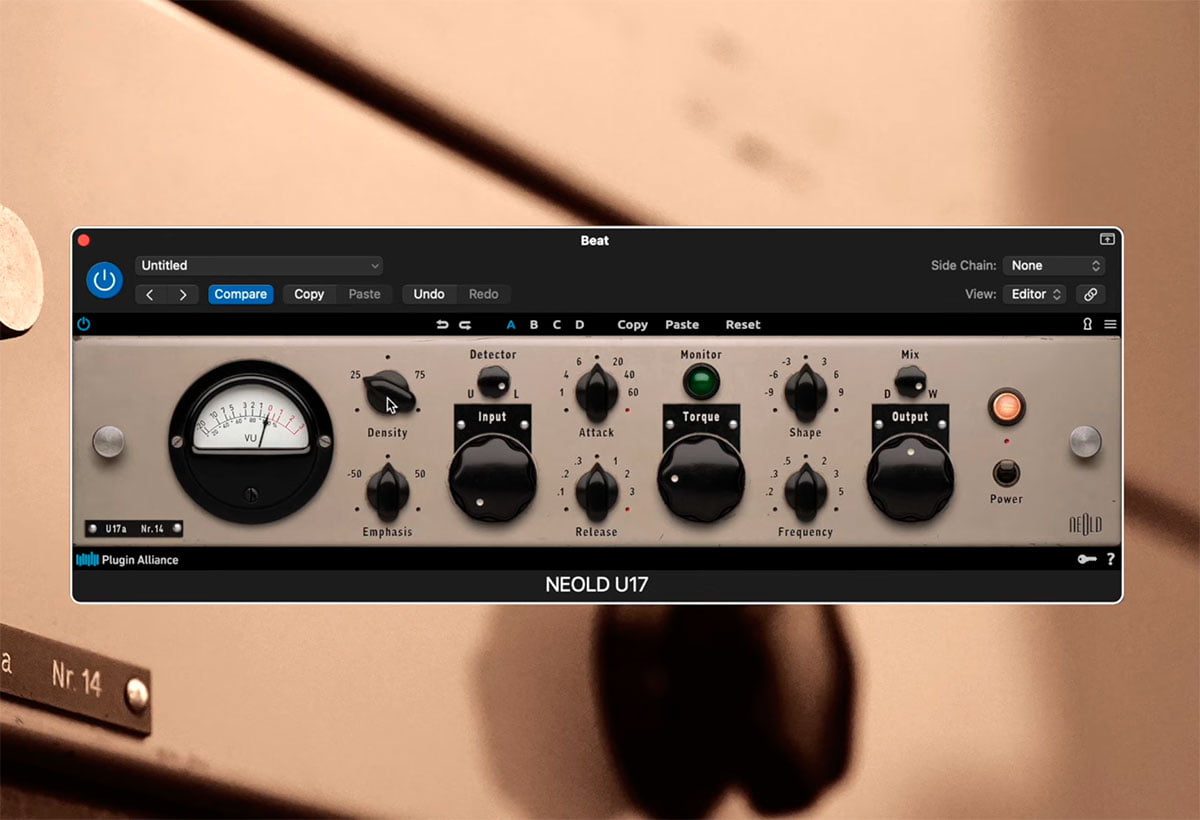The image size is (1200, 820).
Task: Open the hamburger menu in NEOLD toolbar
Action: click(x=1110, y=324)
